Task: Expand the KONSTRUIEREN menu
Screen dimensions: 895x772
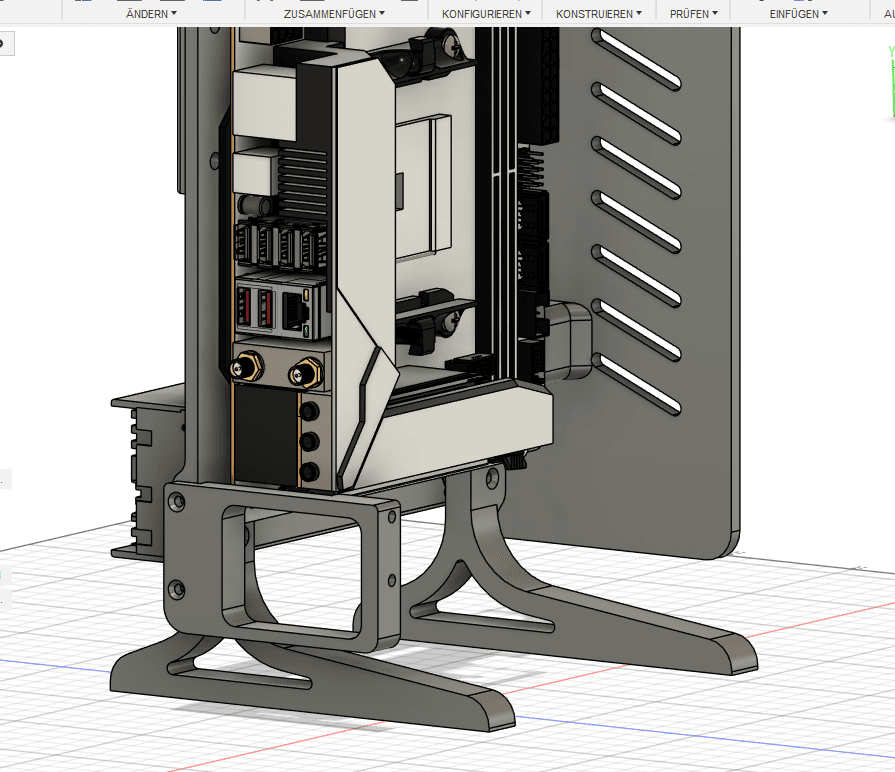Action: (599, 14)
